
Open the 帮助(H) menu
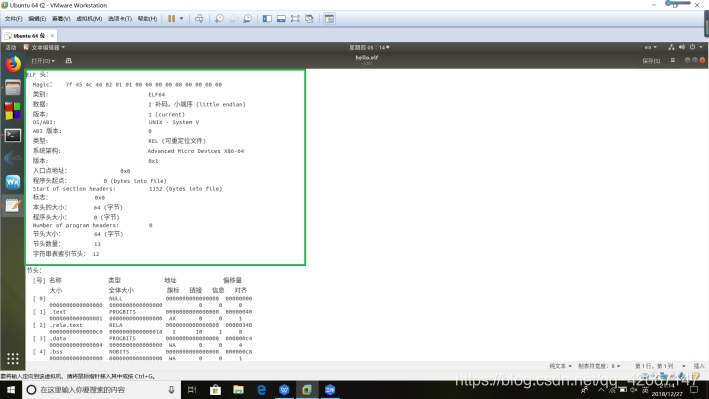(147, 19)
